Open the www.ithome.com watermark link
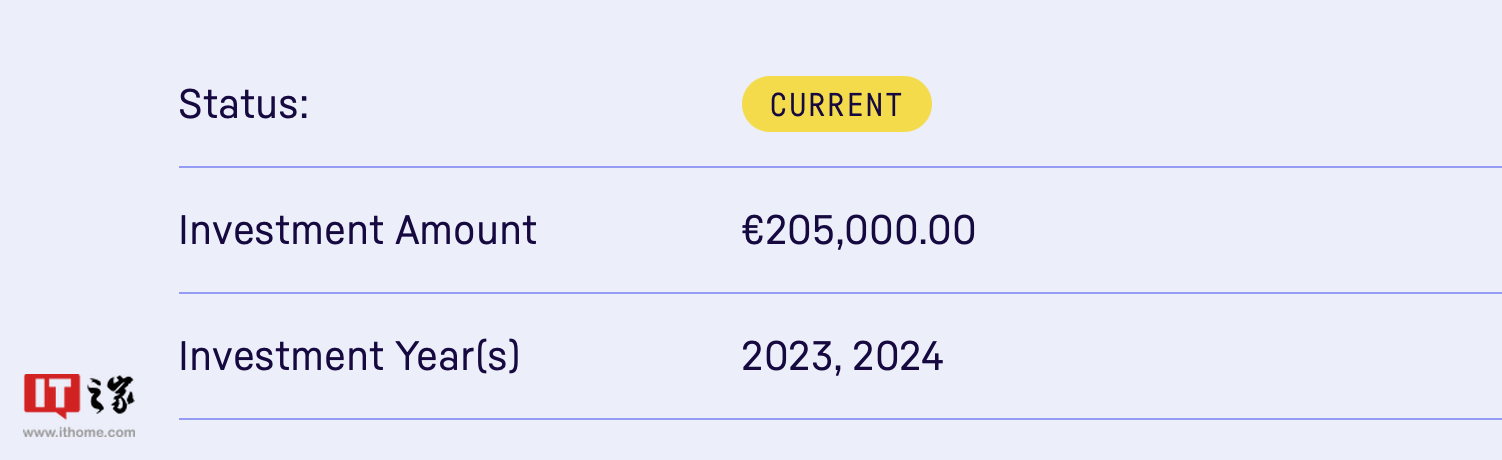This screenshot has width=1502, height=460. [x=79, y=433]
